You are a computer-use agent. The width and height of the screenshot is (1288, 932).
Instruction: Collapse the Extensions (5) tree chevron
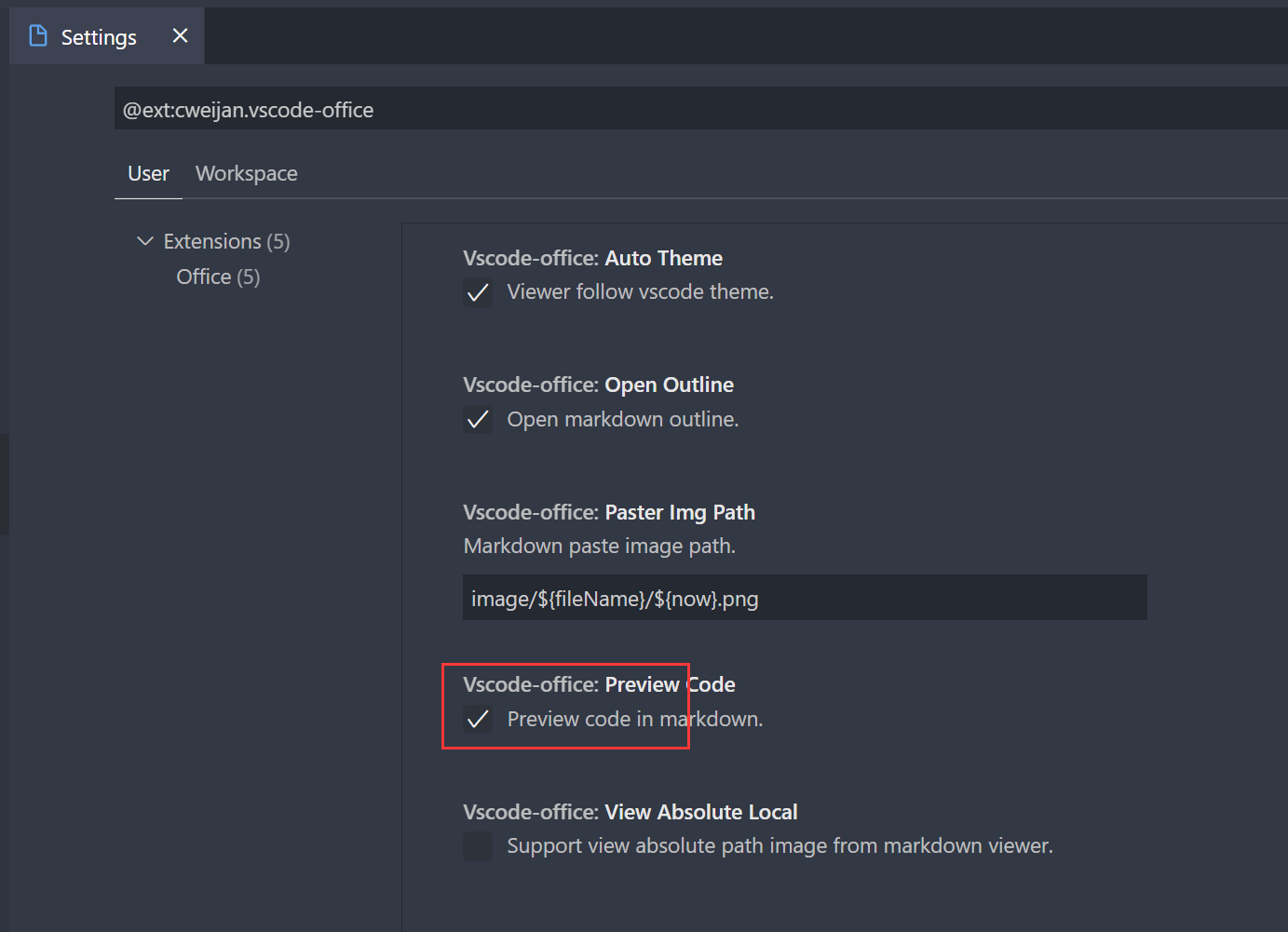[x=145, y=241]
